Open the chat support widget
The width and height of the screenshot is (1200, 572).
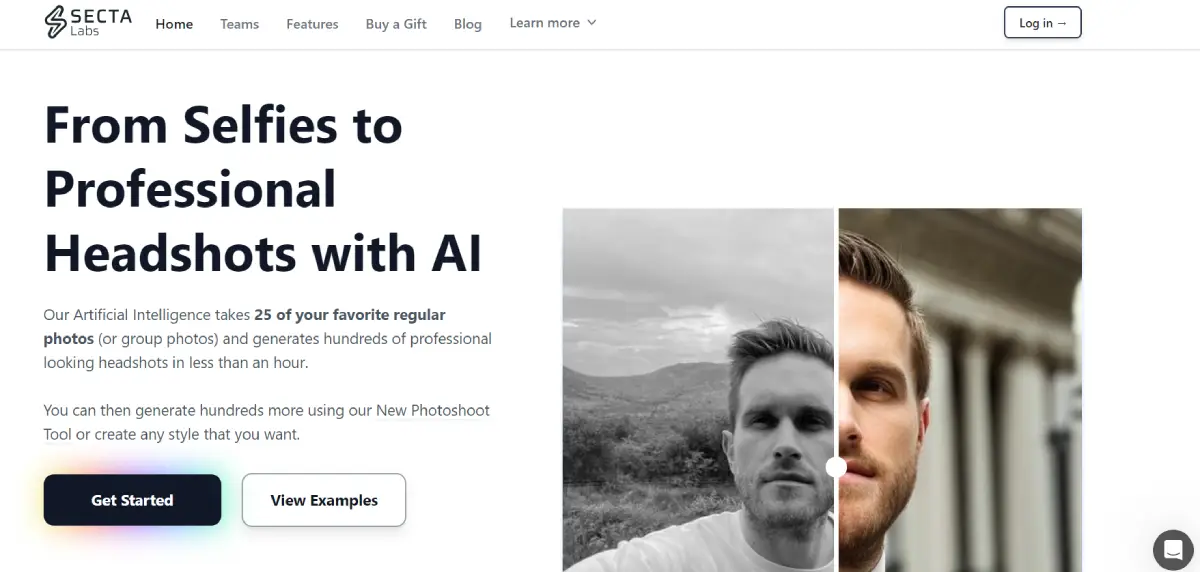pos(1173,549)
